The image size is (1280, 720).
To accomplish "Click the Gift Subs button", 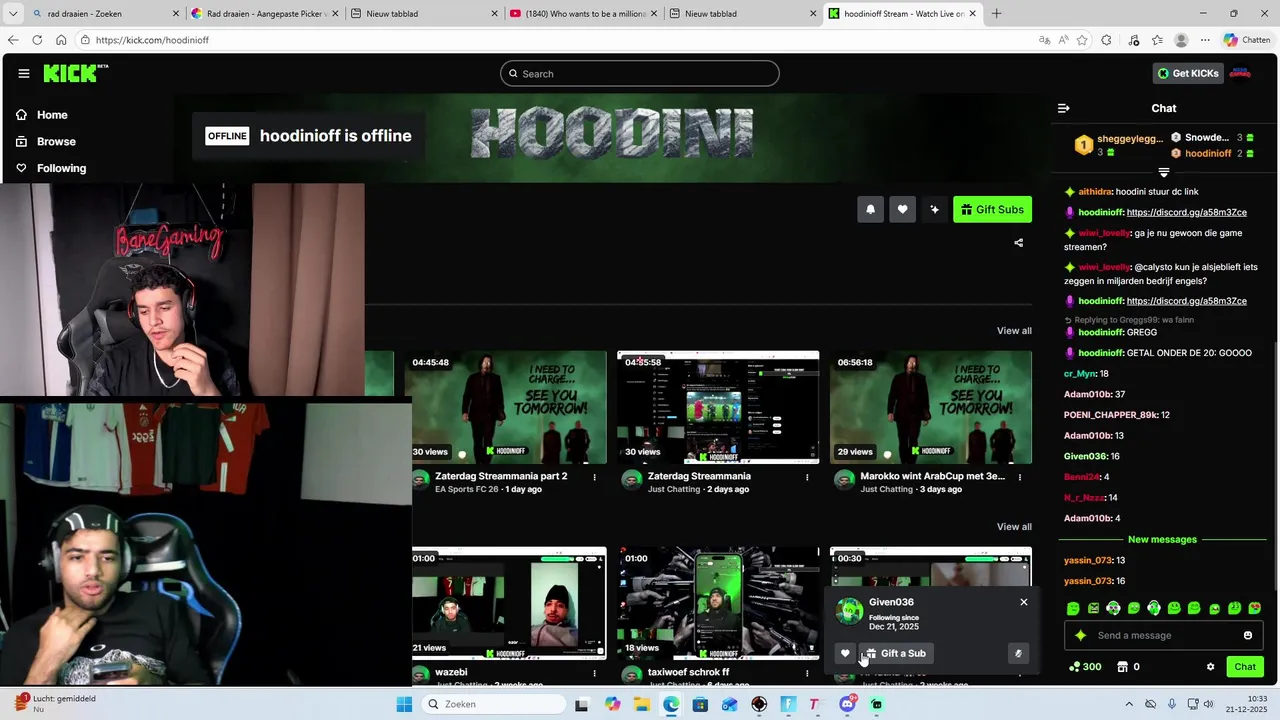I will [x=992, y=209].
